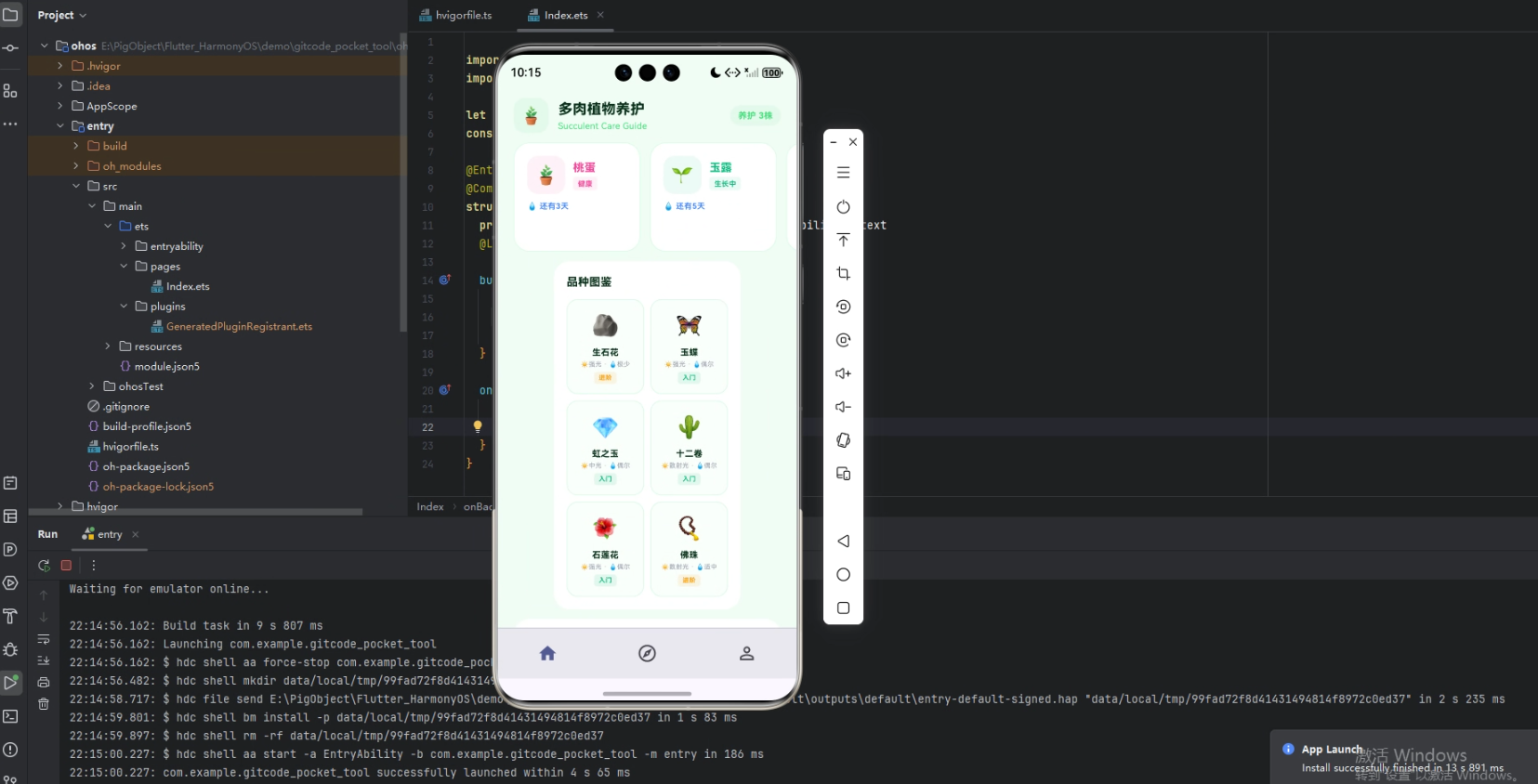Viewport: 1538px width, 784px height.
Task: Expand the entryability folder
Action: 124,246
